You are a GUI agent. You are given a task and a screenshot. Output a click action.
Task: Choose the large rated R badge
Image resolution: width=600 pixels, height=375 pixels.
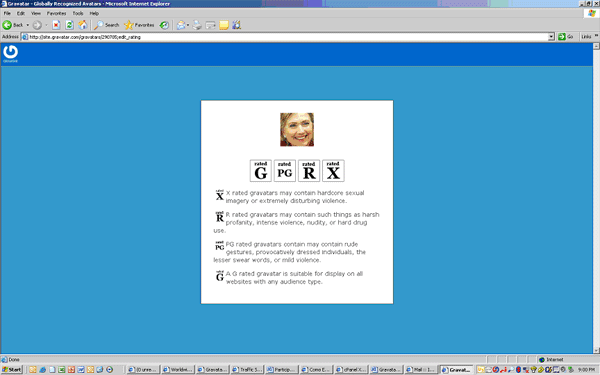(309, 171)
